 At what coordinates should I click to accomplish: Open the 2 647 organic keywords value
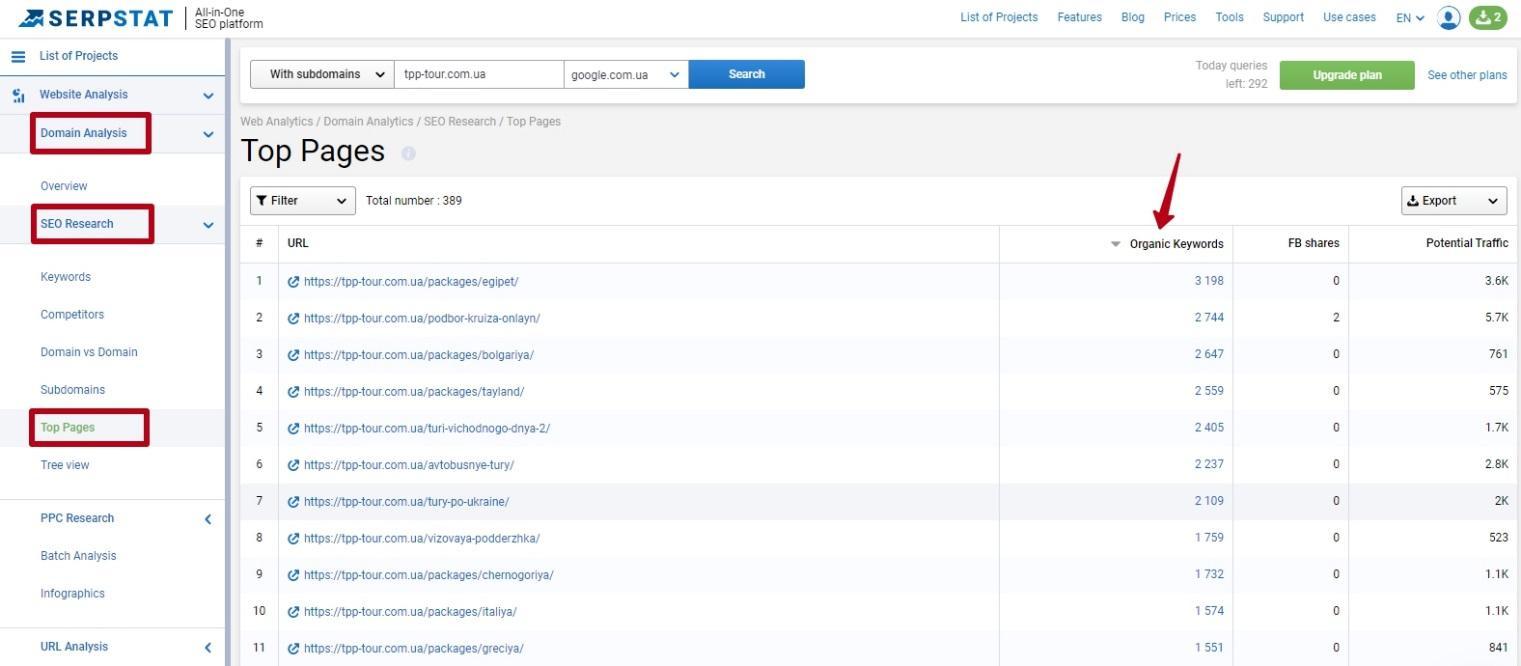coord(1209,355)
